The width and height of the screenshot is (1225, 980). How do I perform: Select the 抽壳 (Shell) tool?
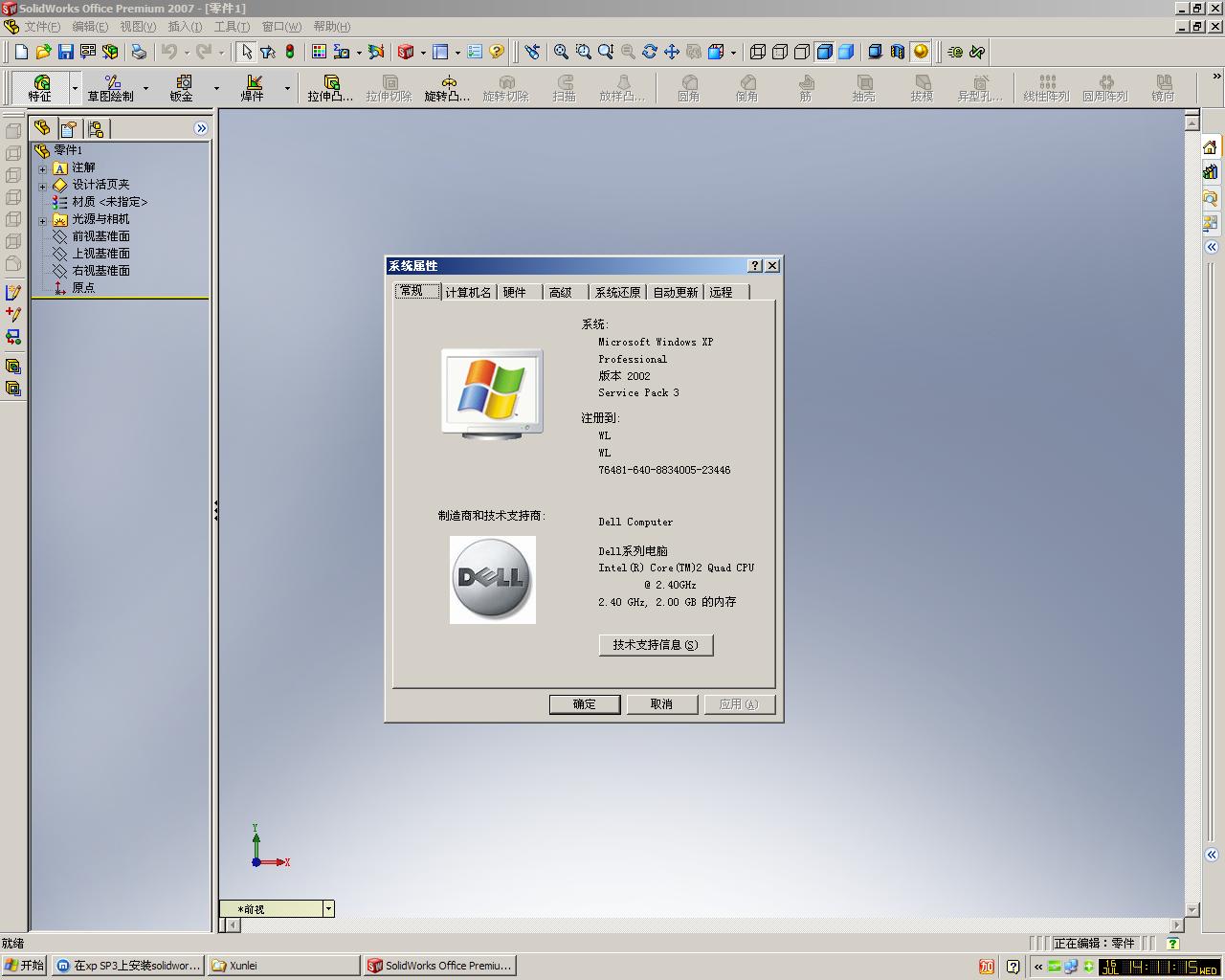click(x=863, y=88)
